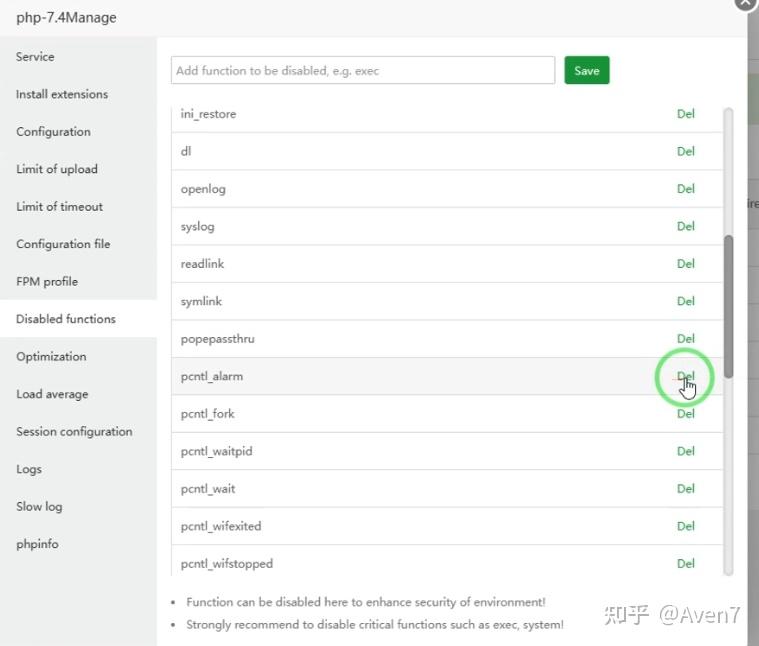Screen dimensions: 759x646
Task: Focus the add disabled function input field
Action: point(363,71)
